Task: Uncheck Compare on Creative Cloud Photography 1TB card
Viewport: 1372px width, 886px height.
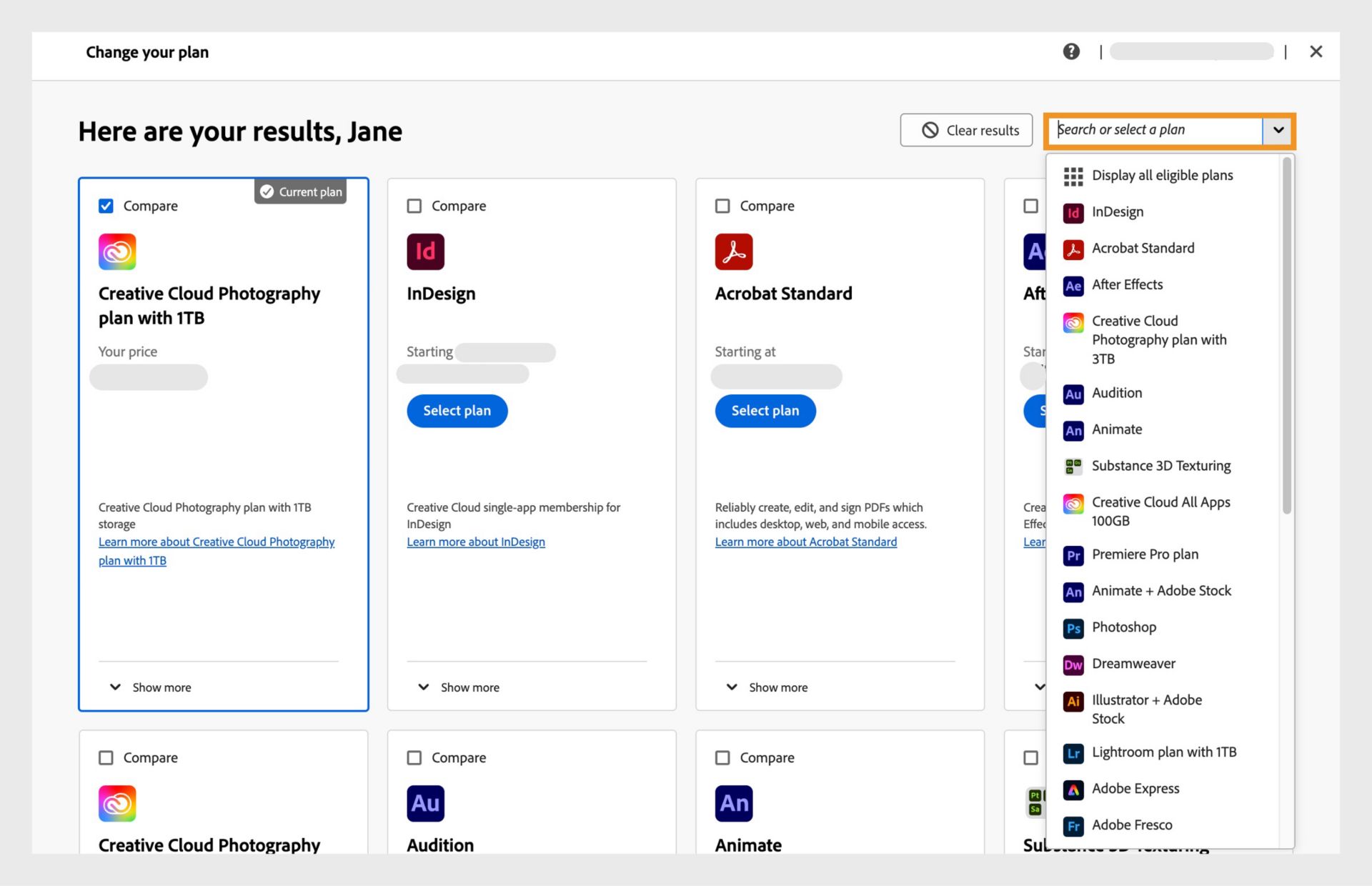Action: click(106, 206)
